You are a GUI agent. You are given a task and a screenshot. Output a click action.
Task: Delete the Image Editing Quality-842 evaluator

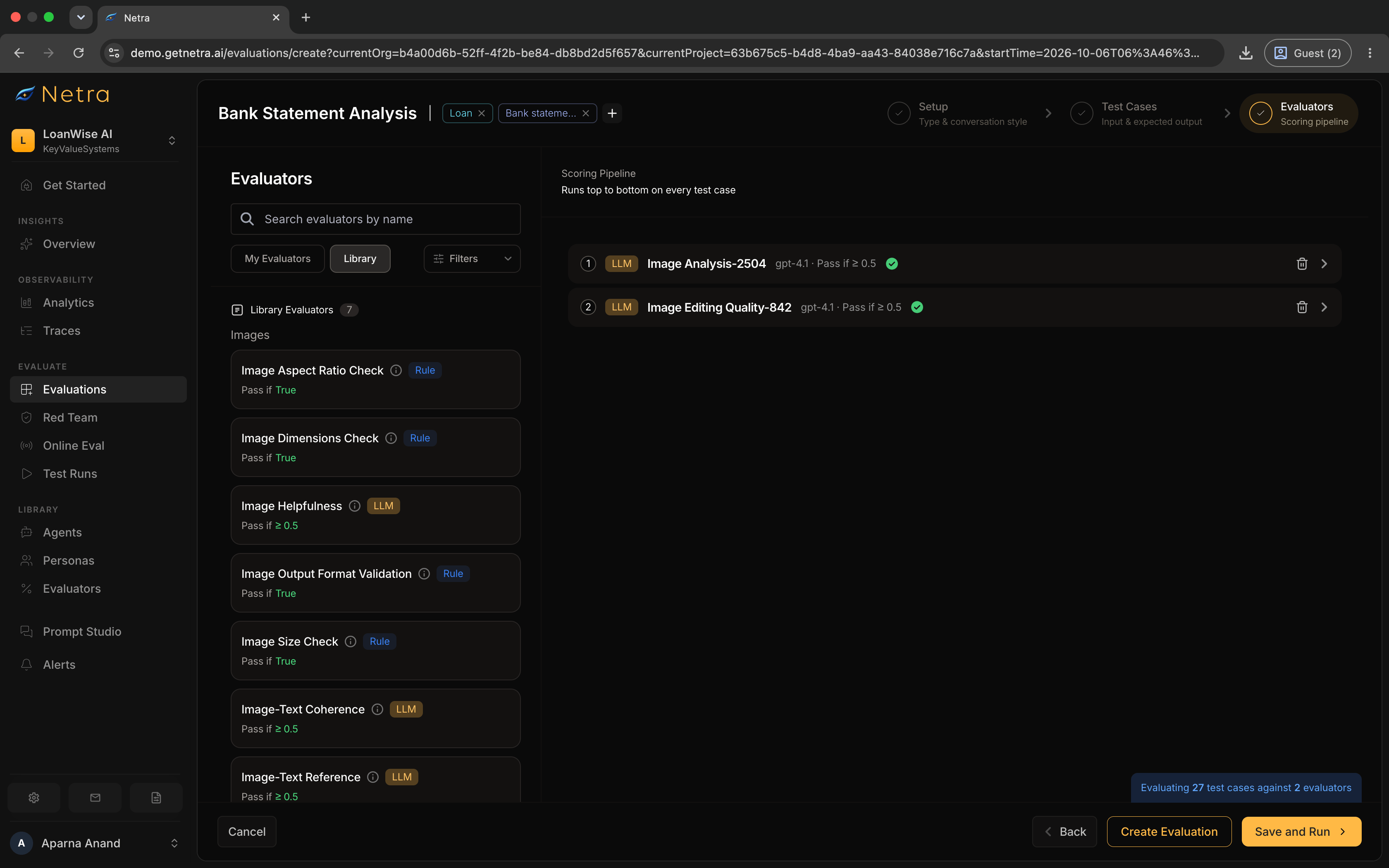coord(1302,307)
